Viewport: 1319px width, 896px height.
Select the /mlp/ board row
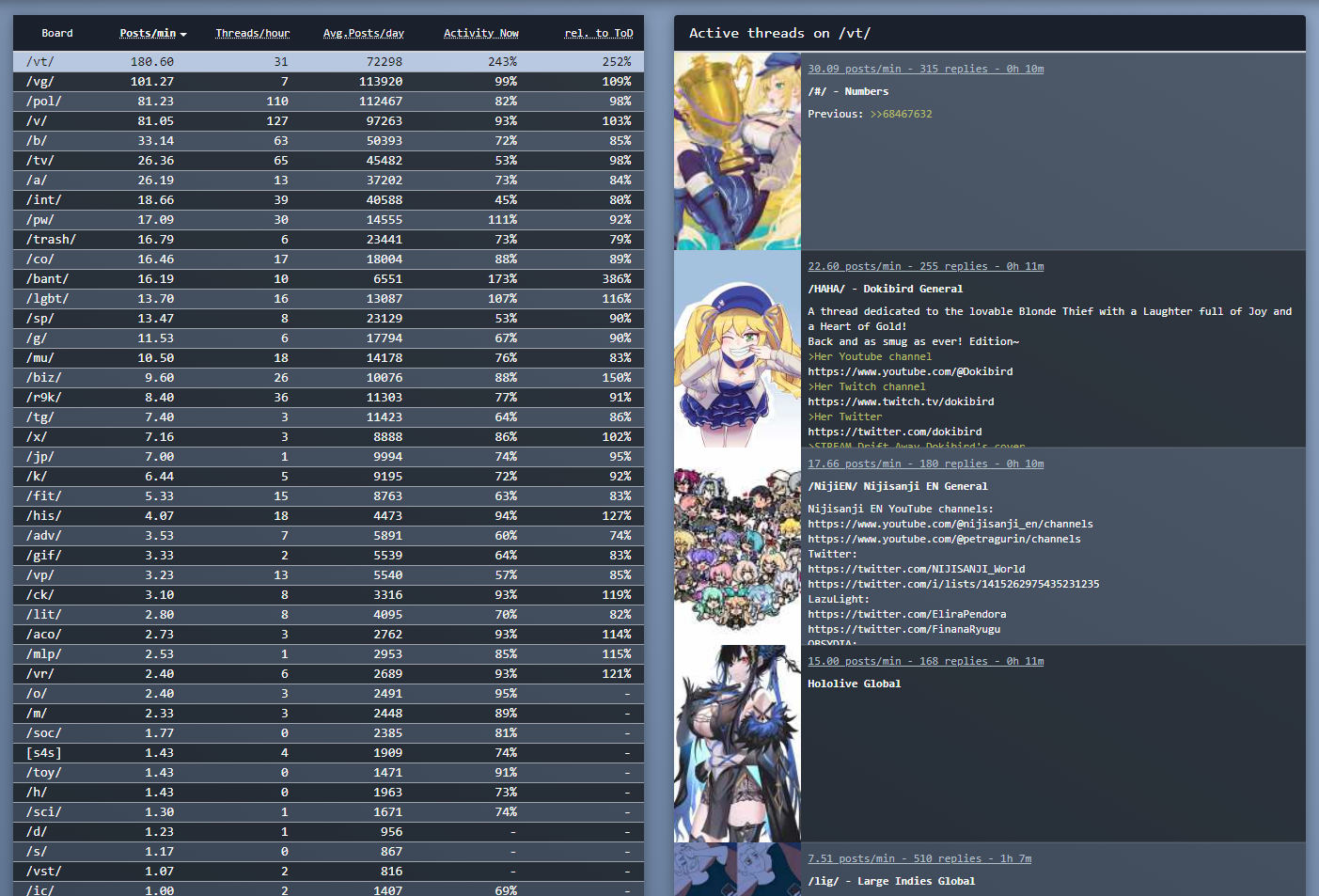pyautogui.click(x=328, y=654)
